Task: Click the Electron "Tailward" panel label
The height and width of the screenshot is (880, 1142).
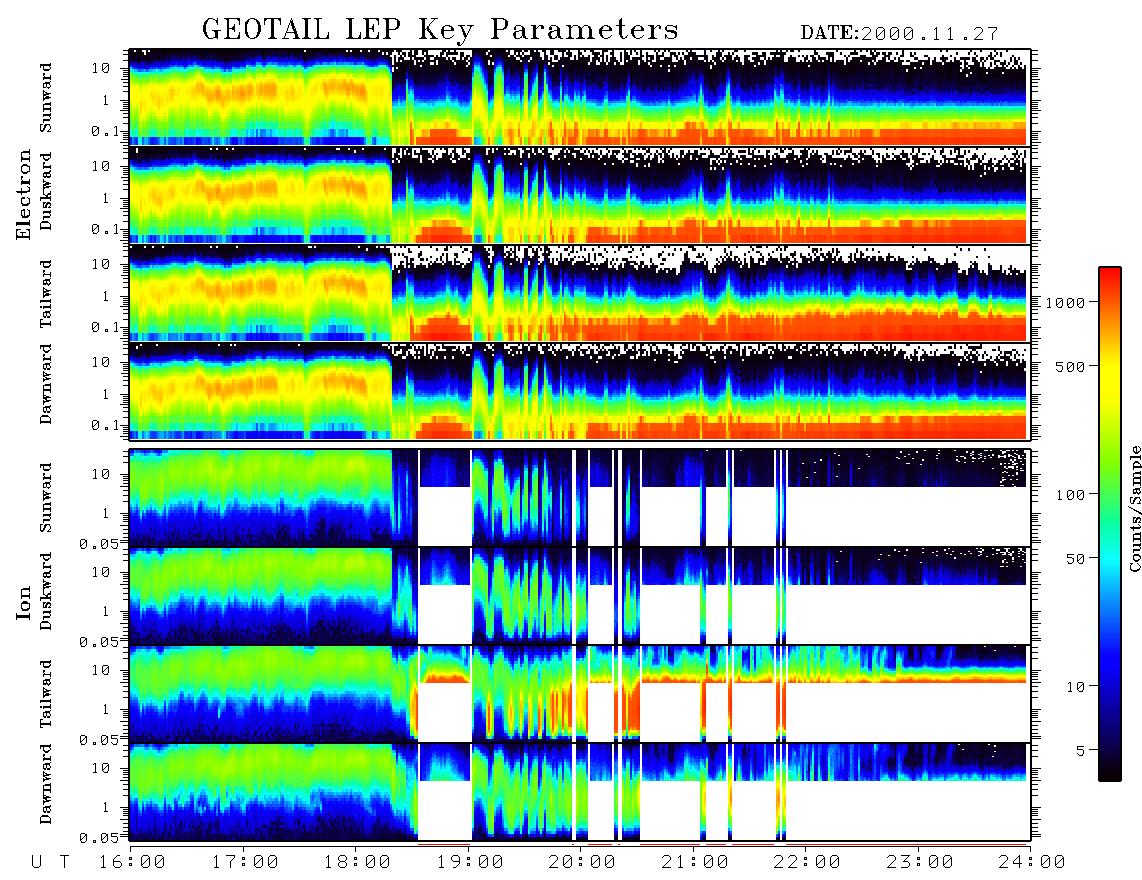Action: pos(46,293)
